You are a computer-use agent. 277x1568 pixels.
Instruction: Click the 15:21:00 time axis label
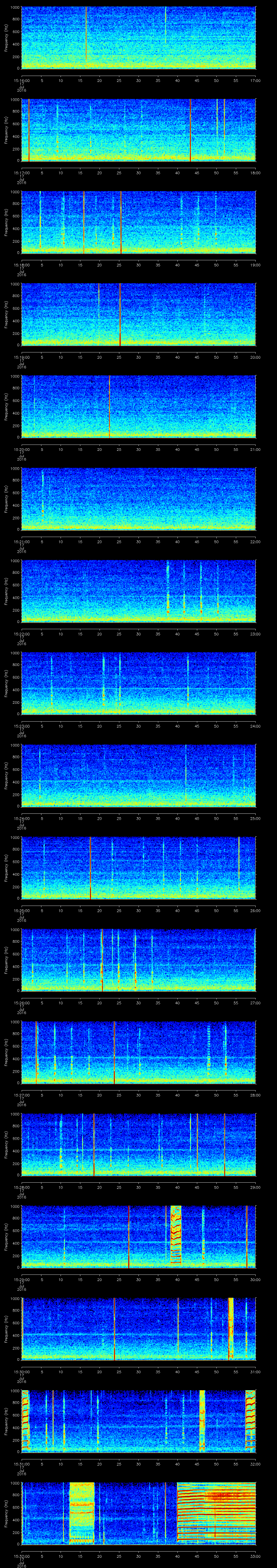(x=21, y=542)
